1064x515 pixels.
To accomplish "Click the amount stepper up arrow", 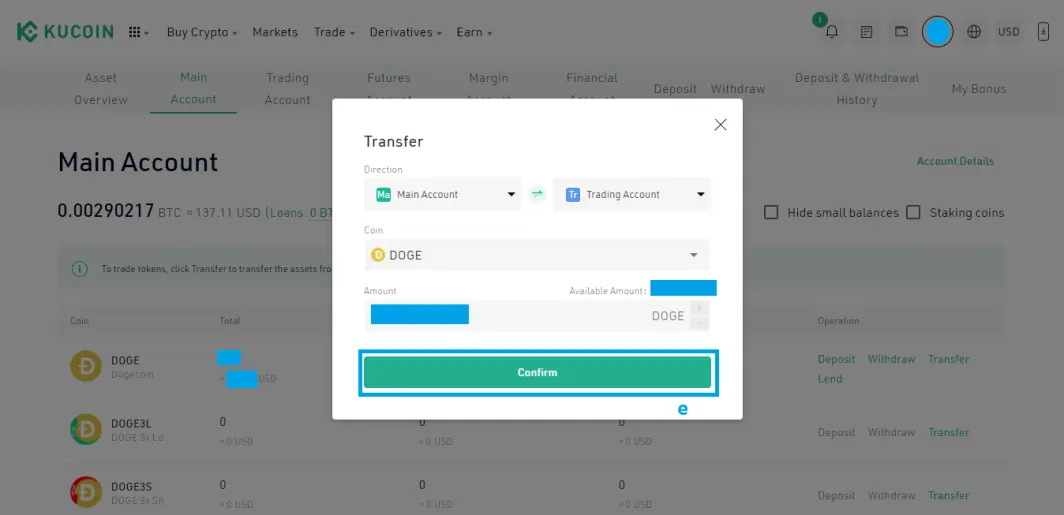I will (x=699, y=308).
